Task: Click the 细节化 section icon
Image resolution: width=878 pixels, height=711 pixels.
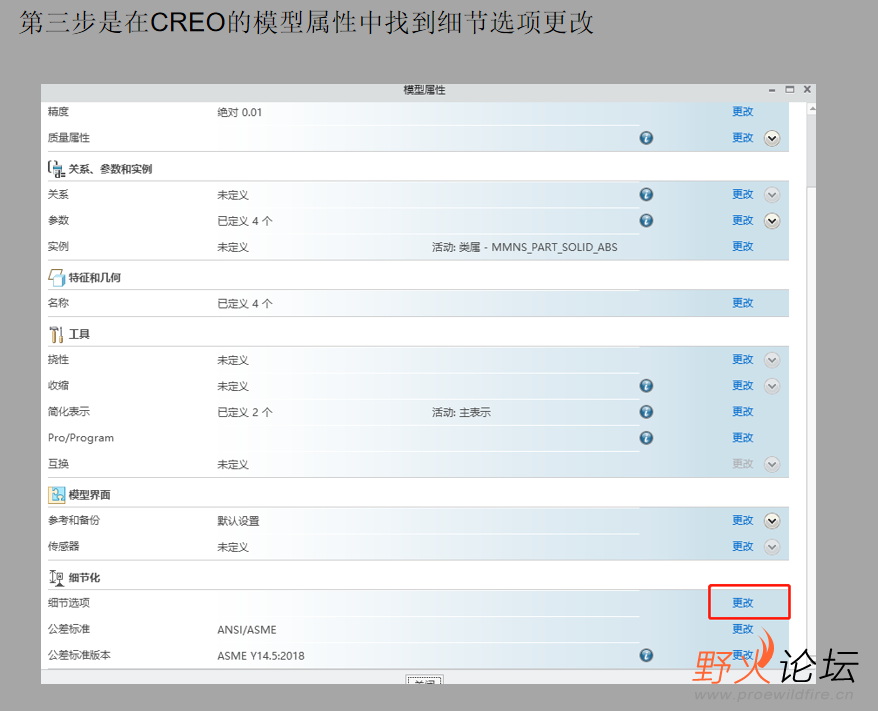Action: click(56, 577)
